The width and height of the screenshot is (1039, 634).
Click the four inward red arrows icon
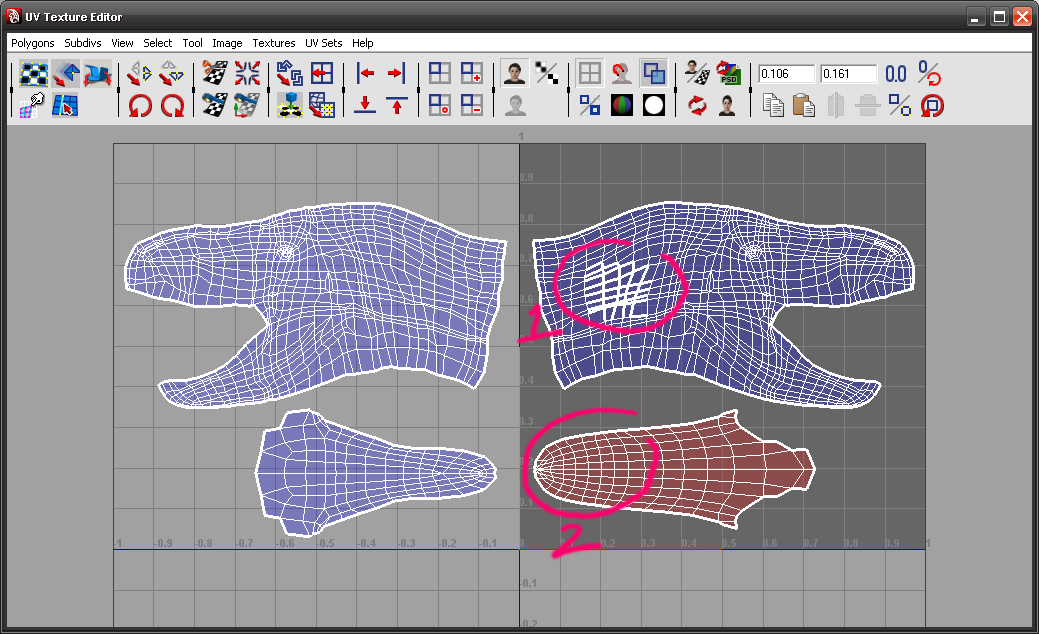[247, 73]
